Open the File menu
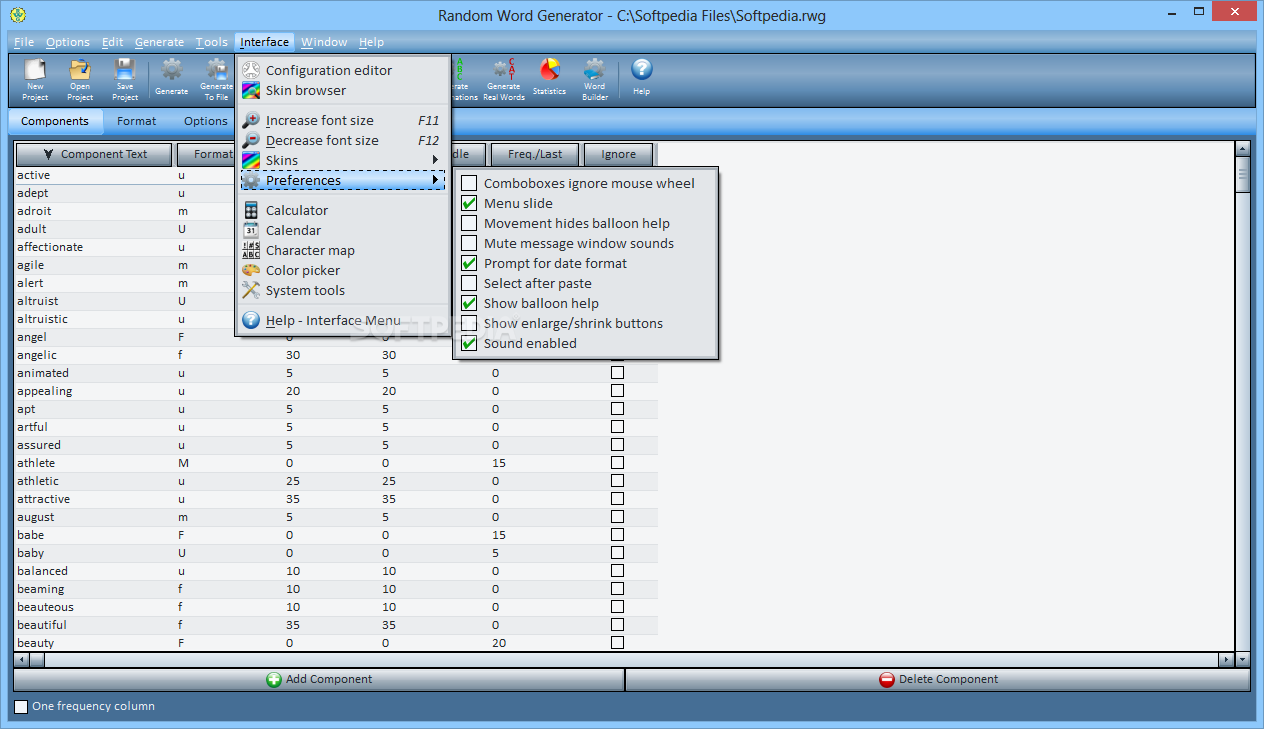1264x729 pixels. [x=24, y=42]
